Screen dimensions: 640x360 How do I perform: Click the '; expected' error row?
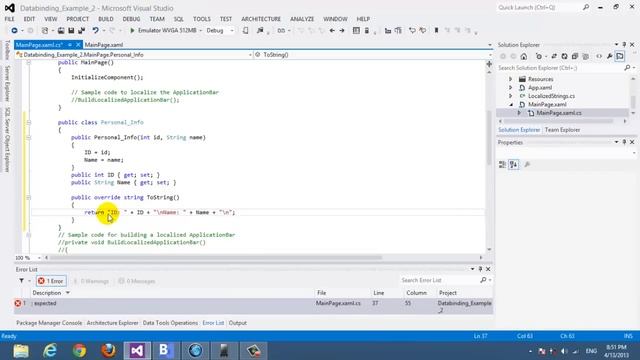click(253, 306)
